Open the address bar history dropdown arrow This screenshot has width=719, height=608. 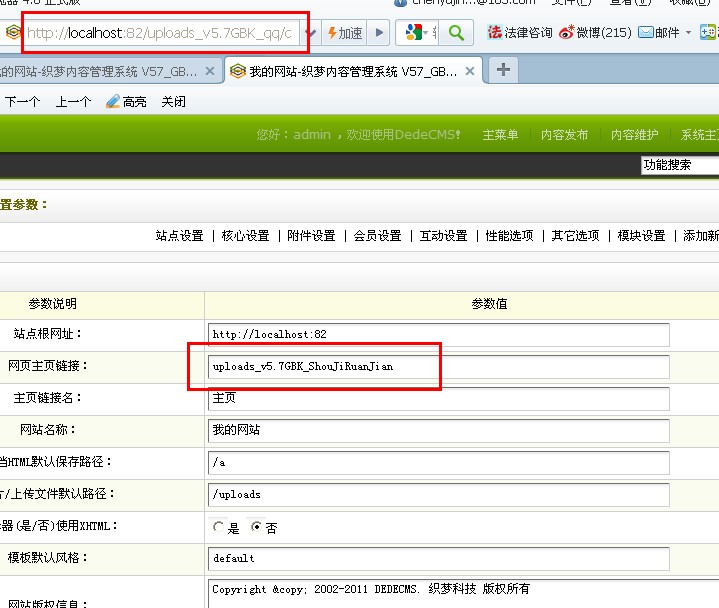311,33
